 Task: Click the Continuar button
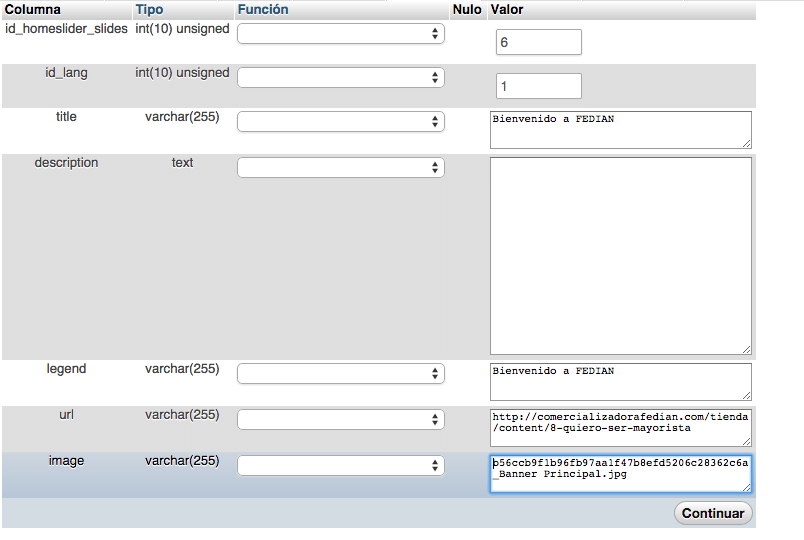(x=713, y=513)
